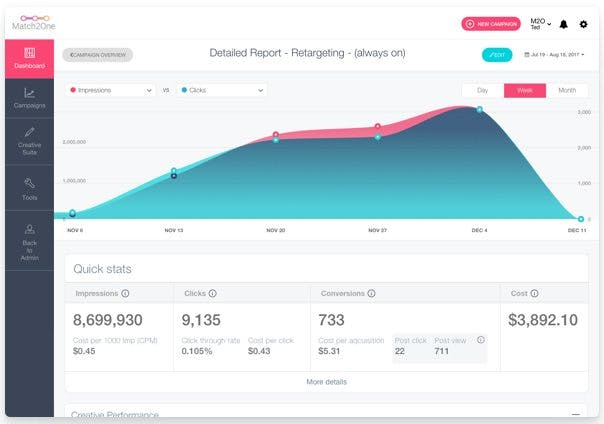Open the M2O account menu
Image resolution: width=604 pixels, height=424 pixels.
coord(540,24)
